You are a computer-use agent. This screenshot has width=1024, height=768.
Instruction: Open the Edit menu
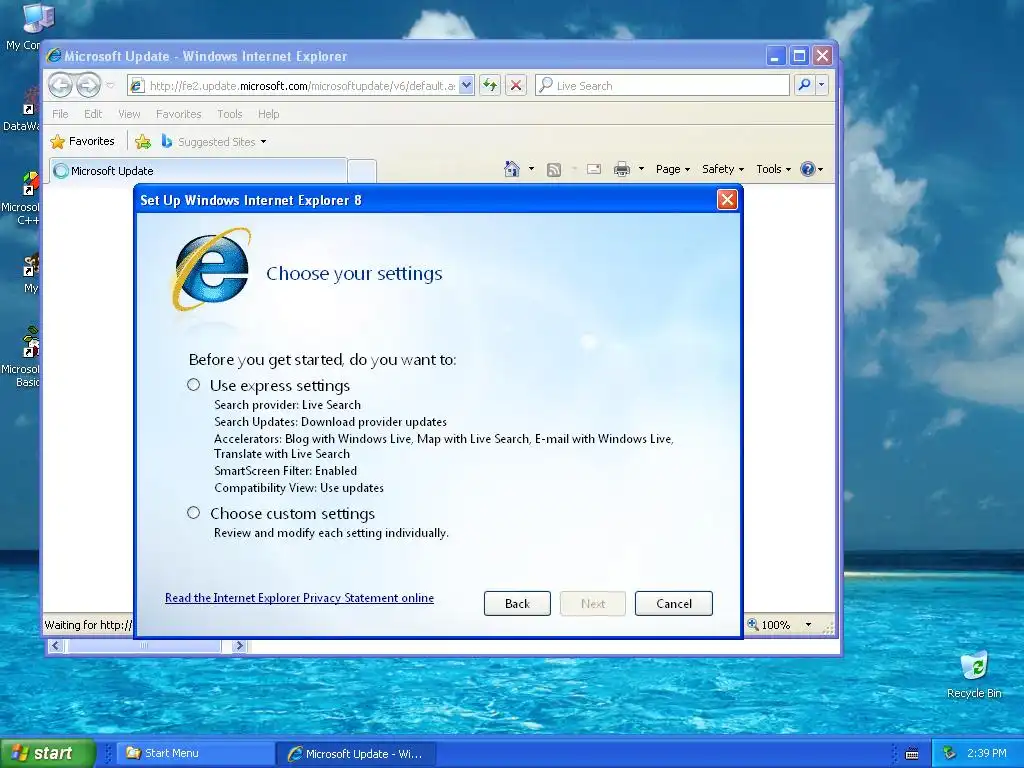93,114
